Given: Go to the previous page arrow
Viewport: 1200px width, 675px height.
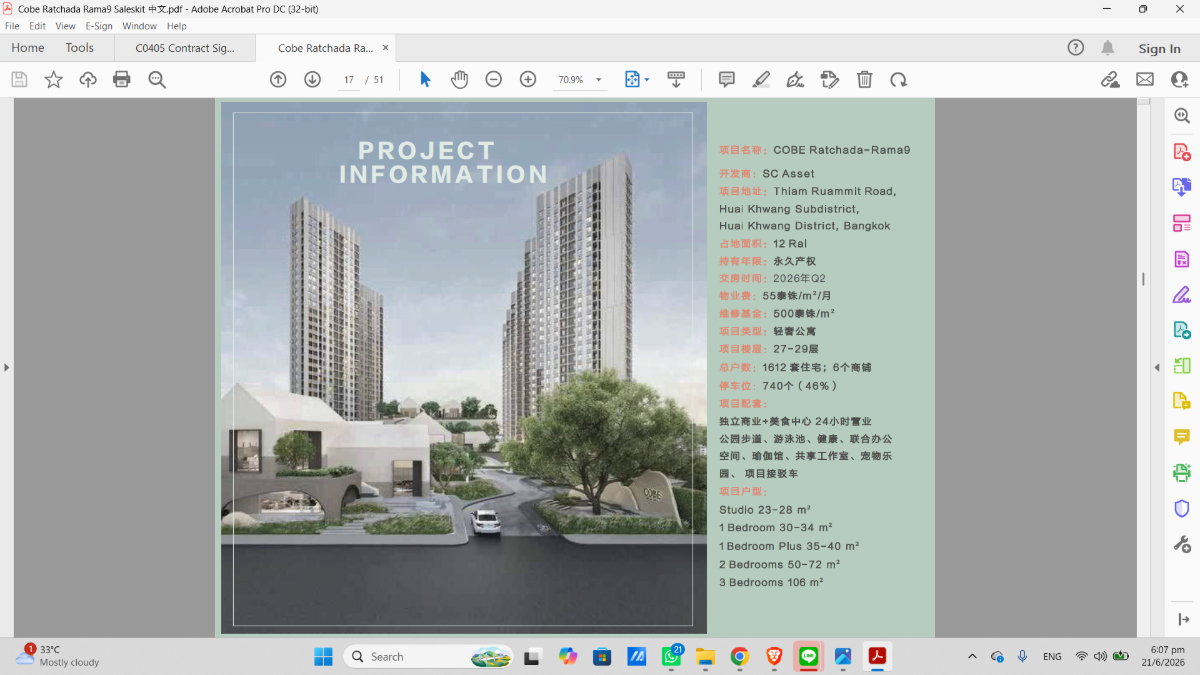Looking at the screenshot, I should pyautogui.click(x=278, y=80).
